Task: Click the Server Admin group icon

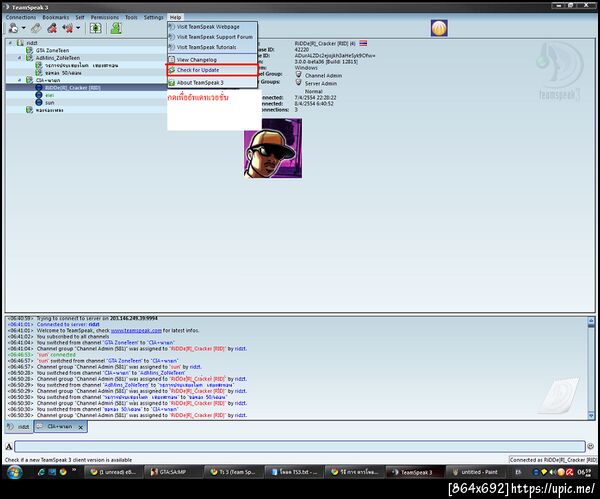Action: 298,82
